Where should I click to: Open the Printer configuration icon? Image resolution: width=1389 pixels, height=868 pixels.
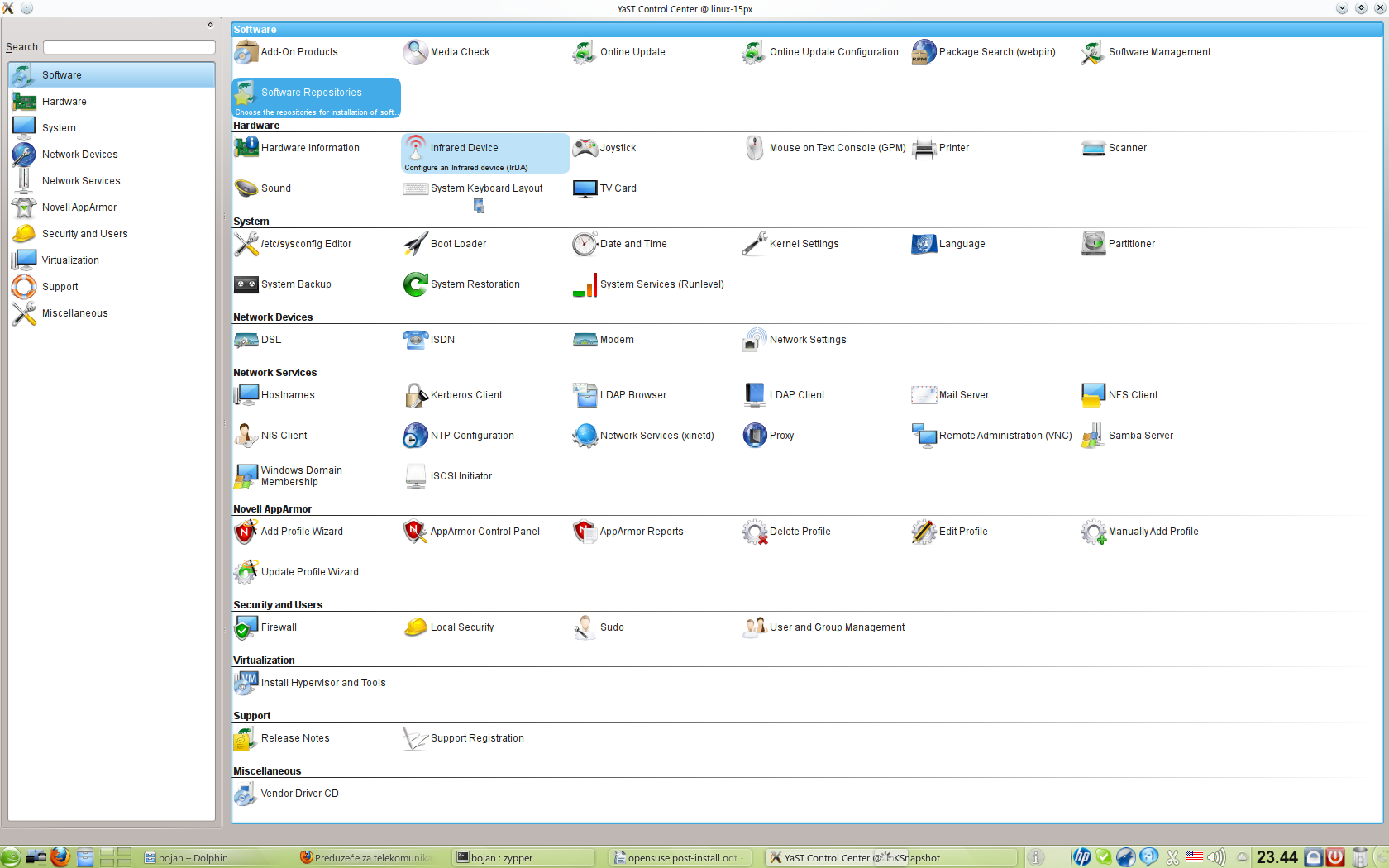coord(924,148)
